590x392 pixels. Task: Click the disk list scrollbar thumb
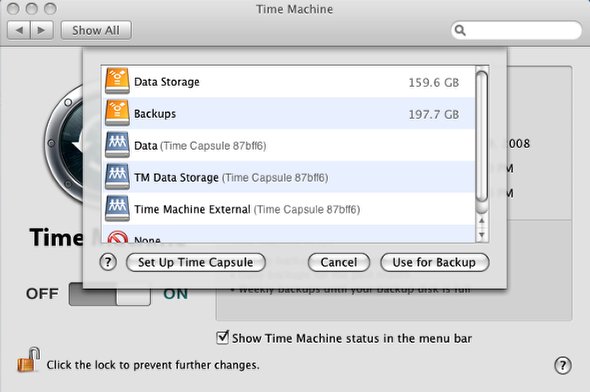482,137
